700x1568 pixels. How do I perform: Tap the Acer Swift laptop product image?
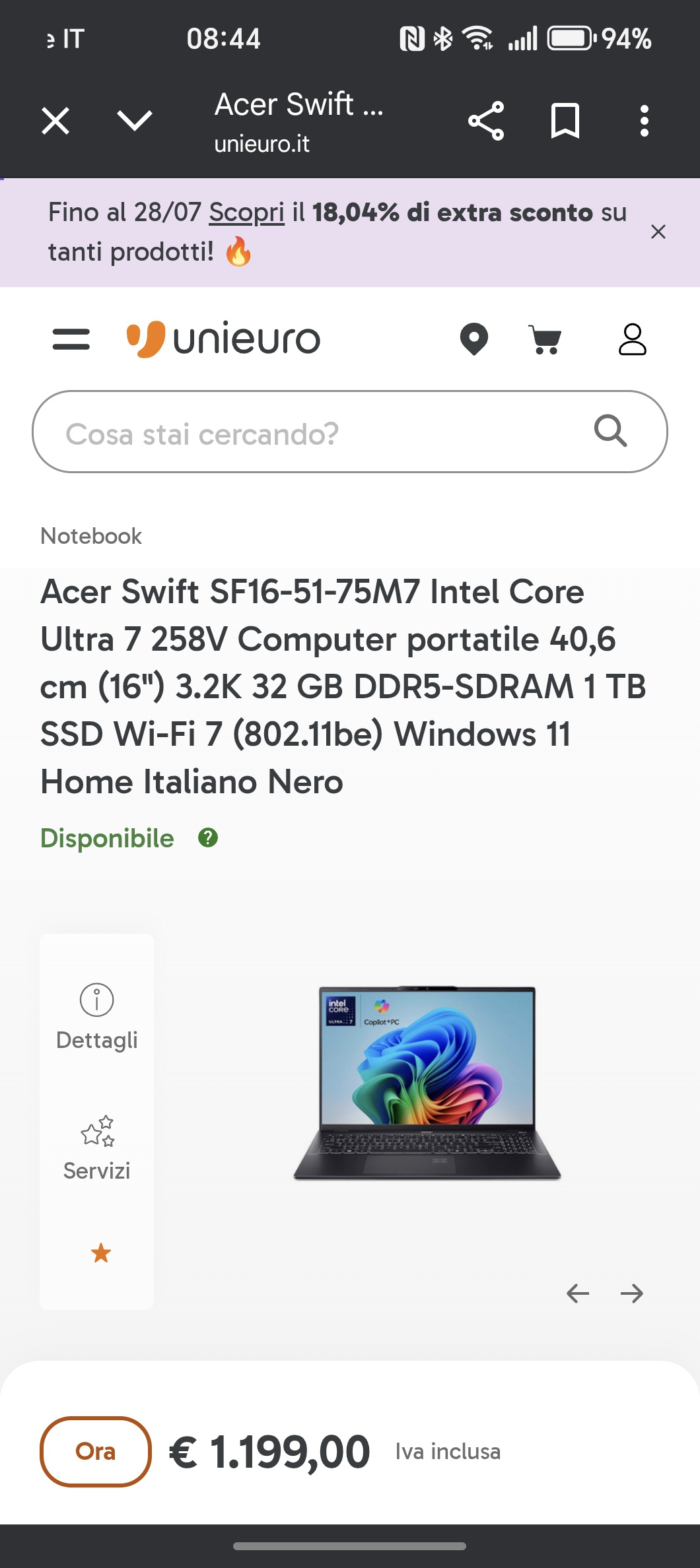[427, 1082]
